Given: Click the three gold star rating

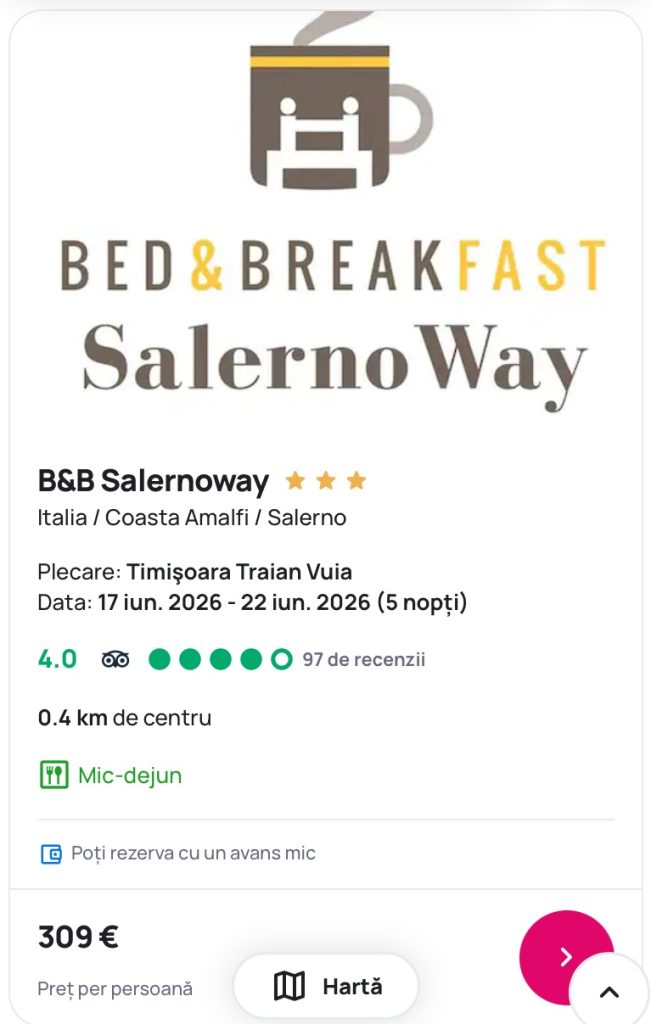Looking at the screenshot, I should [x=326, y=481].
